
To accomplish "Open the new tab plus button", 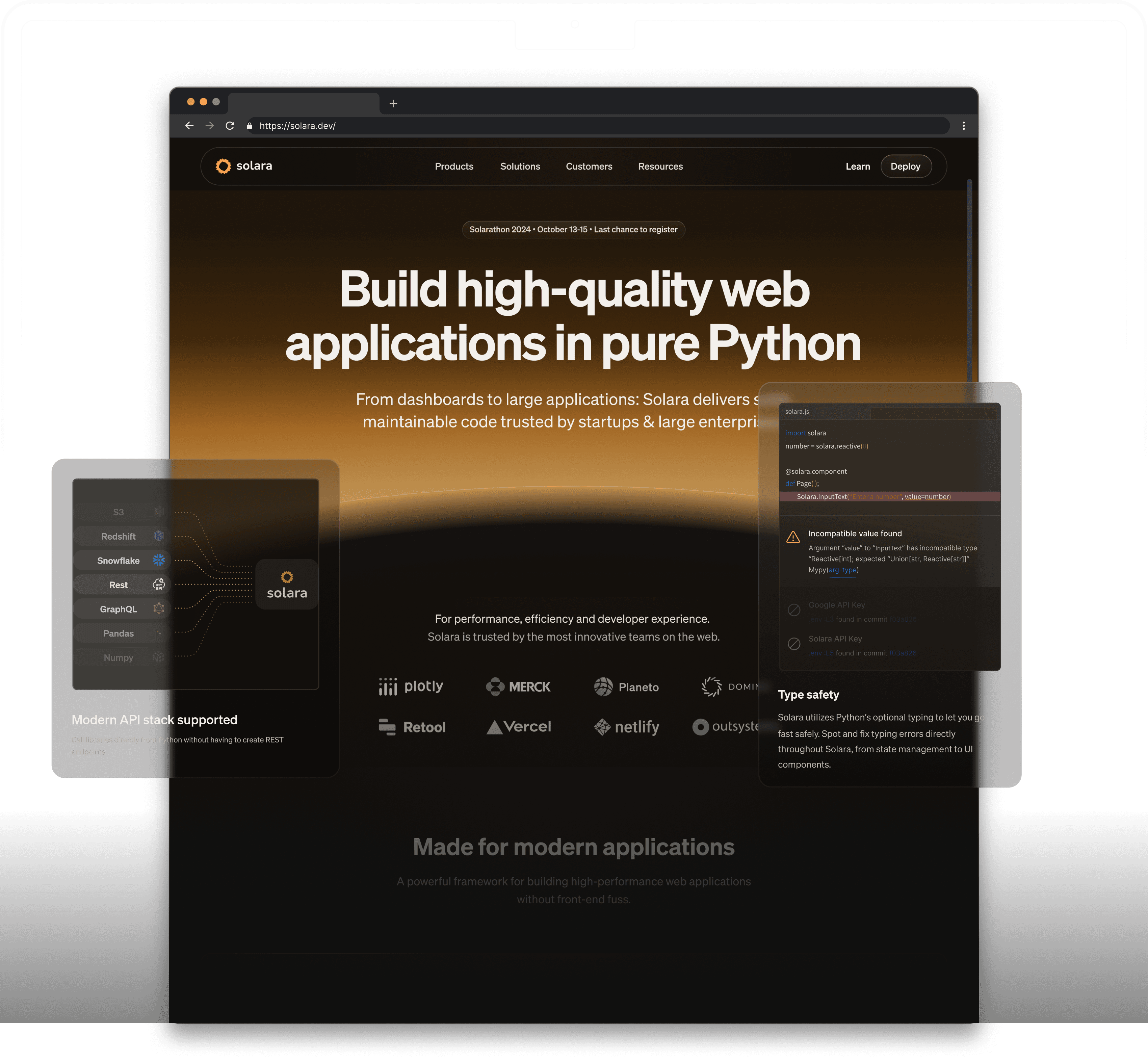I will pos(393,103).
